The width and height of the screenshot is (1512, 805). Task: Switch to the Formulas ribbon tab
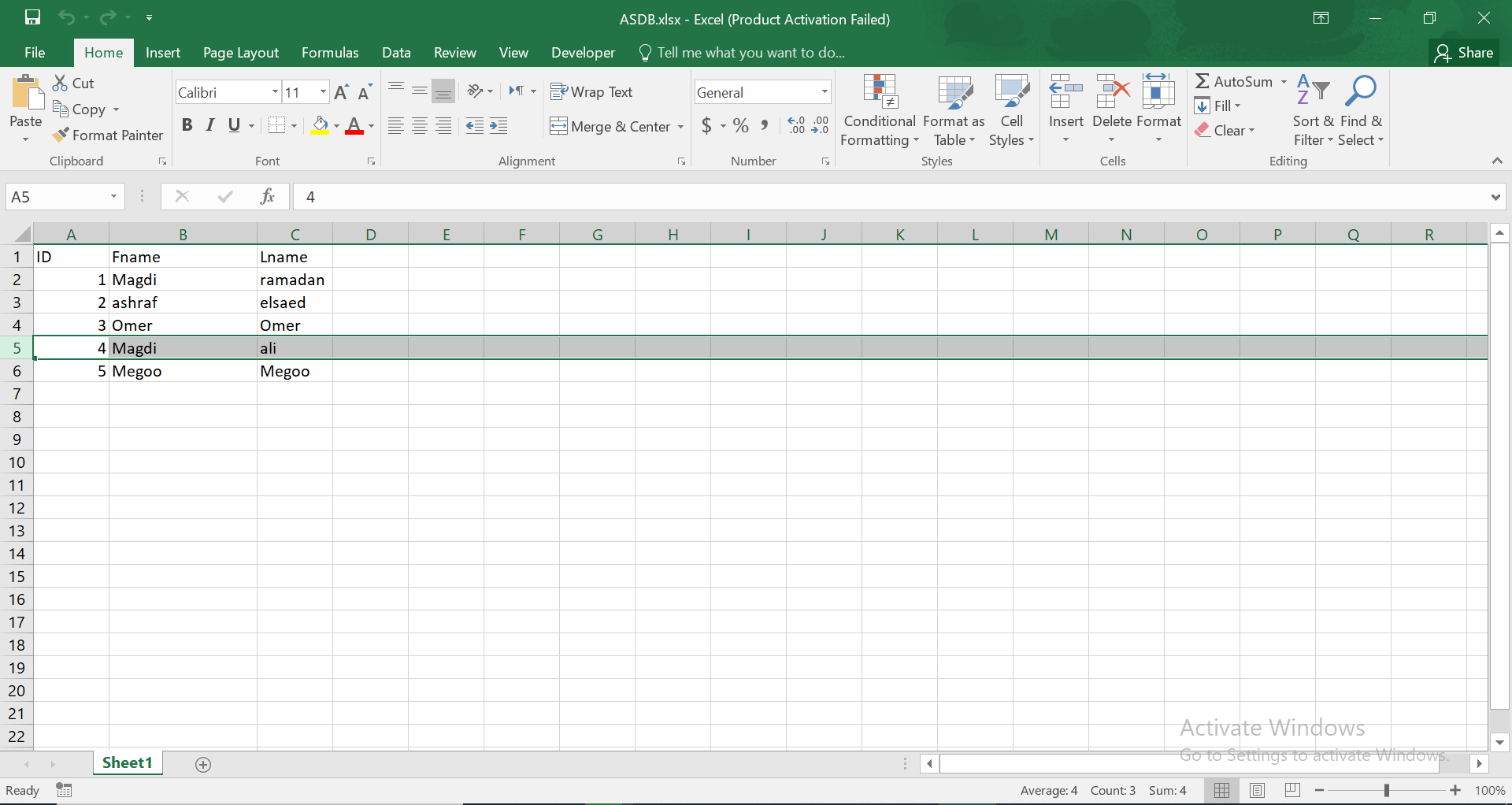(329, 53)
